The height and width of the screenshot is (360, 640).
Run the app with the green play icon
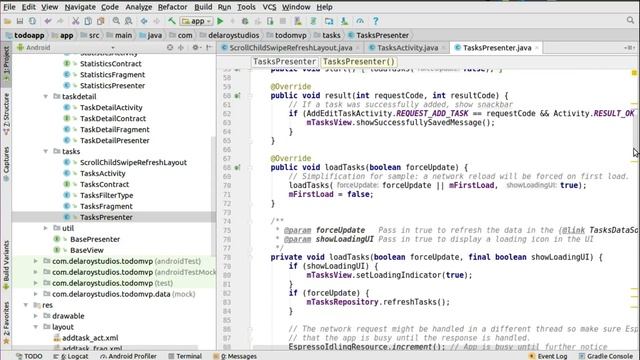tap(220, 21)
